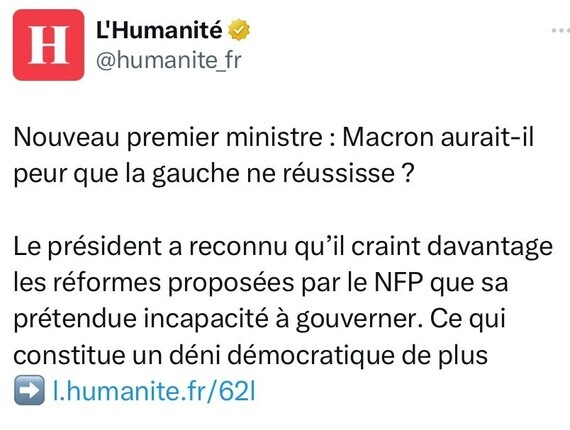Click the NFP acronym in tweet text
570x430 pixels.
[x=399, y=282]
